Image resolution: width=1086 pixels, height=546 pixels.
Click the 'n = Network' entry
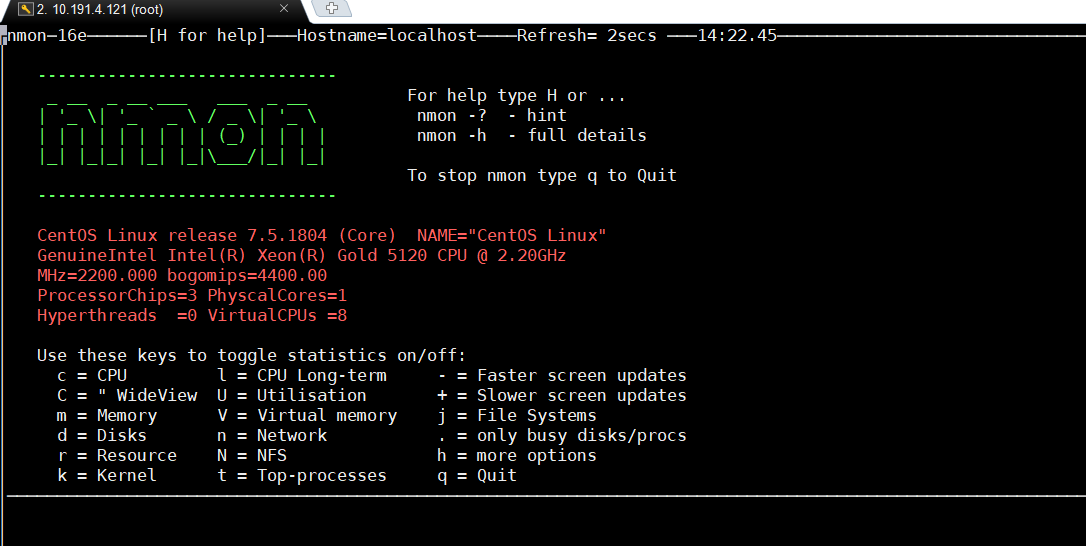pyautogui.click(x=272, y=436)
